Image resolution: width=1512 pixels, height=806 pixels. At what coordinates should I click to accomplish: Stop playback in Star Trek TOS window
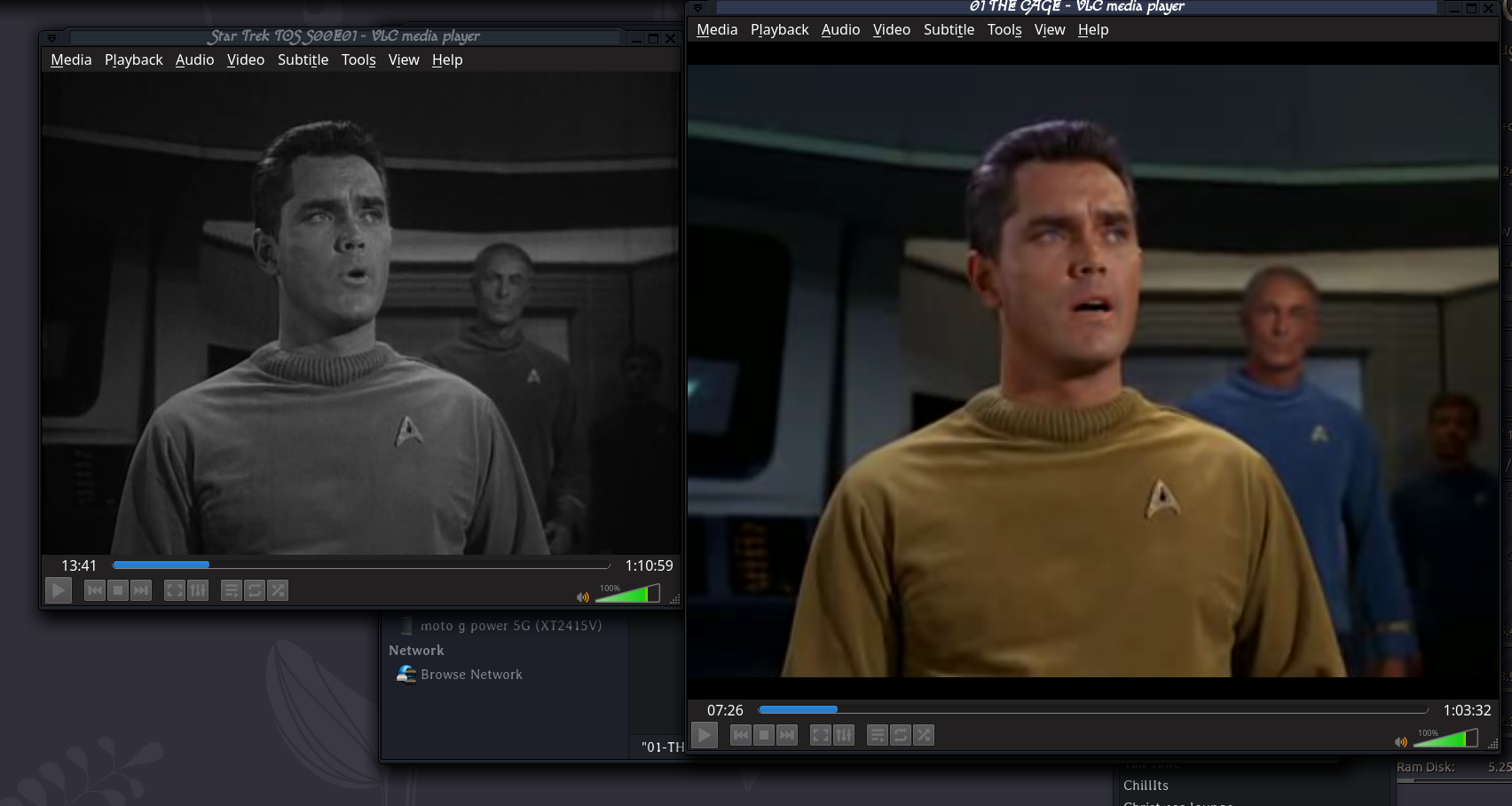coord(118,590)
